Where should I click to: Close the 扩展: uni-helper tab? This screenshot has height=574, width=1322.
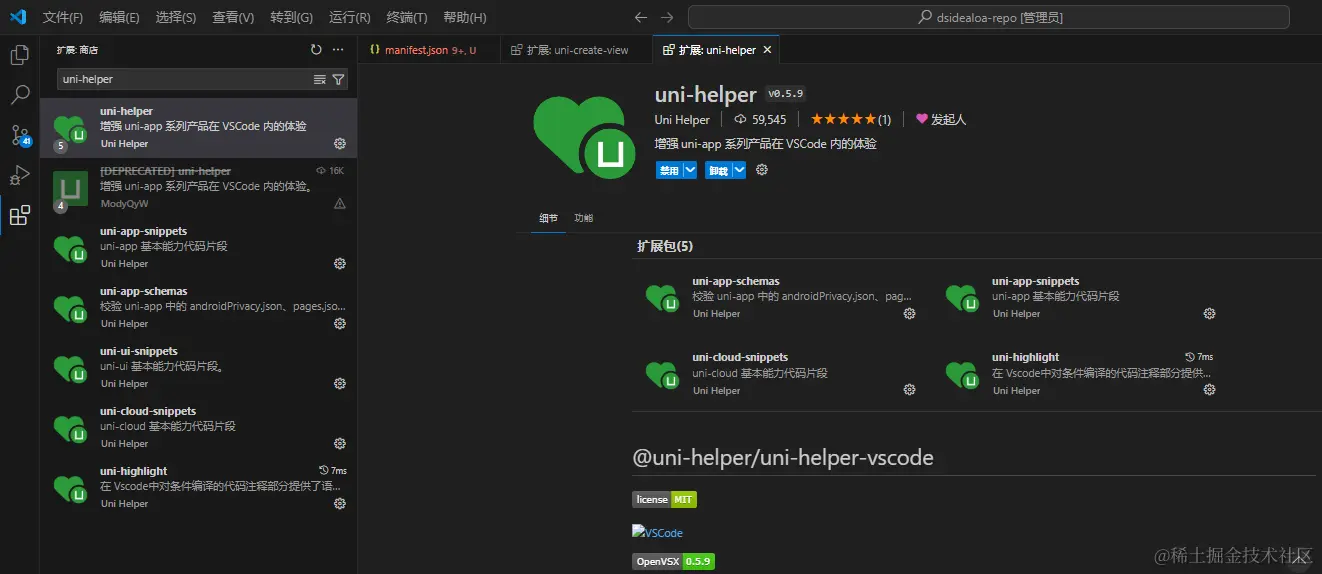(x=767, y=50)
